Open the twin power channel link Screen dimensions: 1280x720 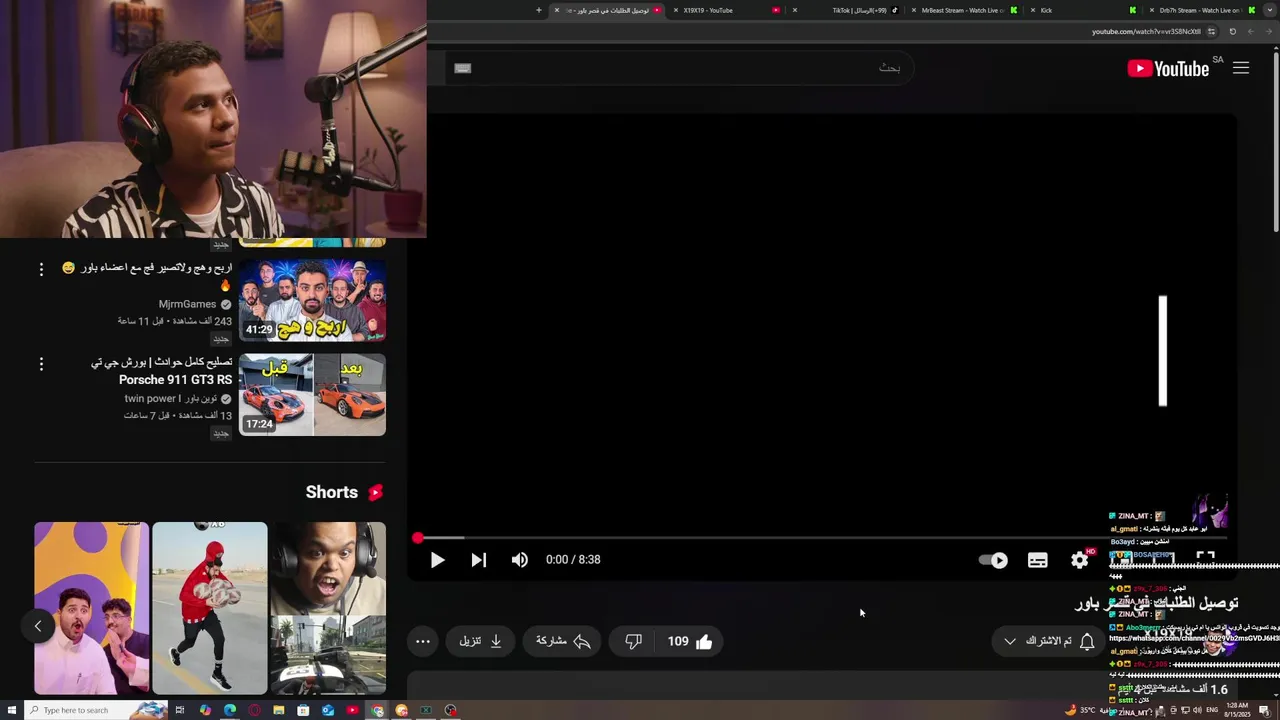170,398
